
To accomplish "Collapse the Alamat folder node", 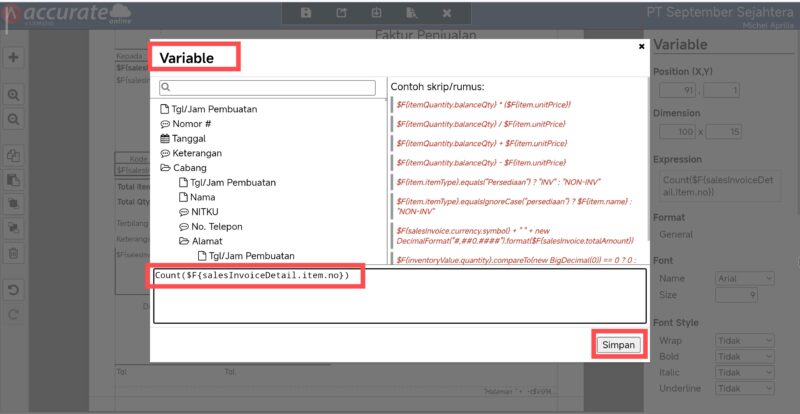I will click(x=184, y=241).
